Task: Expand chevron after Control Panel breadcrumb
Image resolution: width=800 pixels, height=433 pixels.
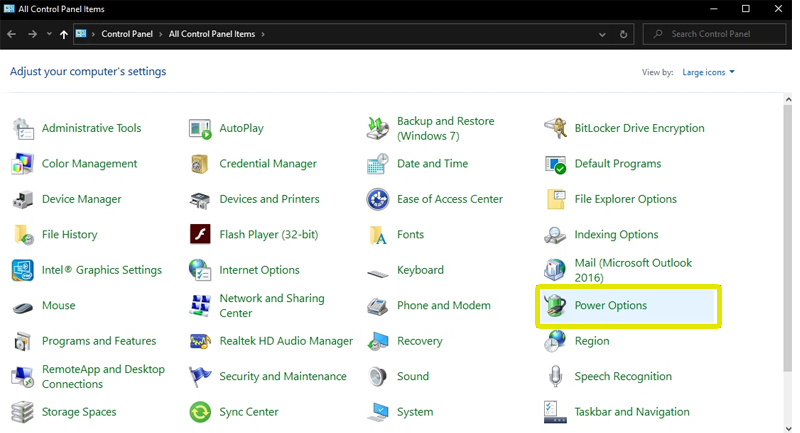Action: click(x=161, y=34)
